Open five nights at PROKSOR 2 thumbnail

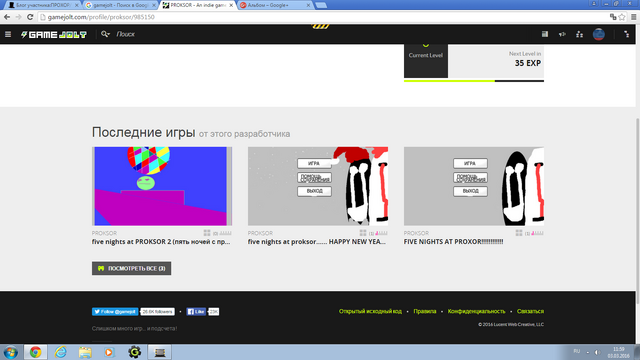[162, 186]
